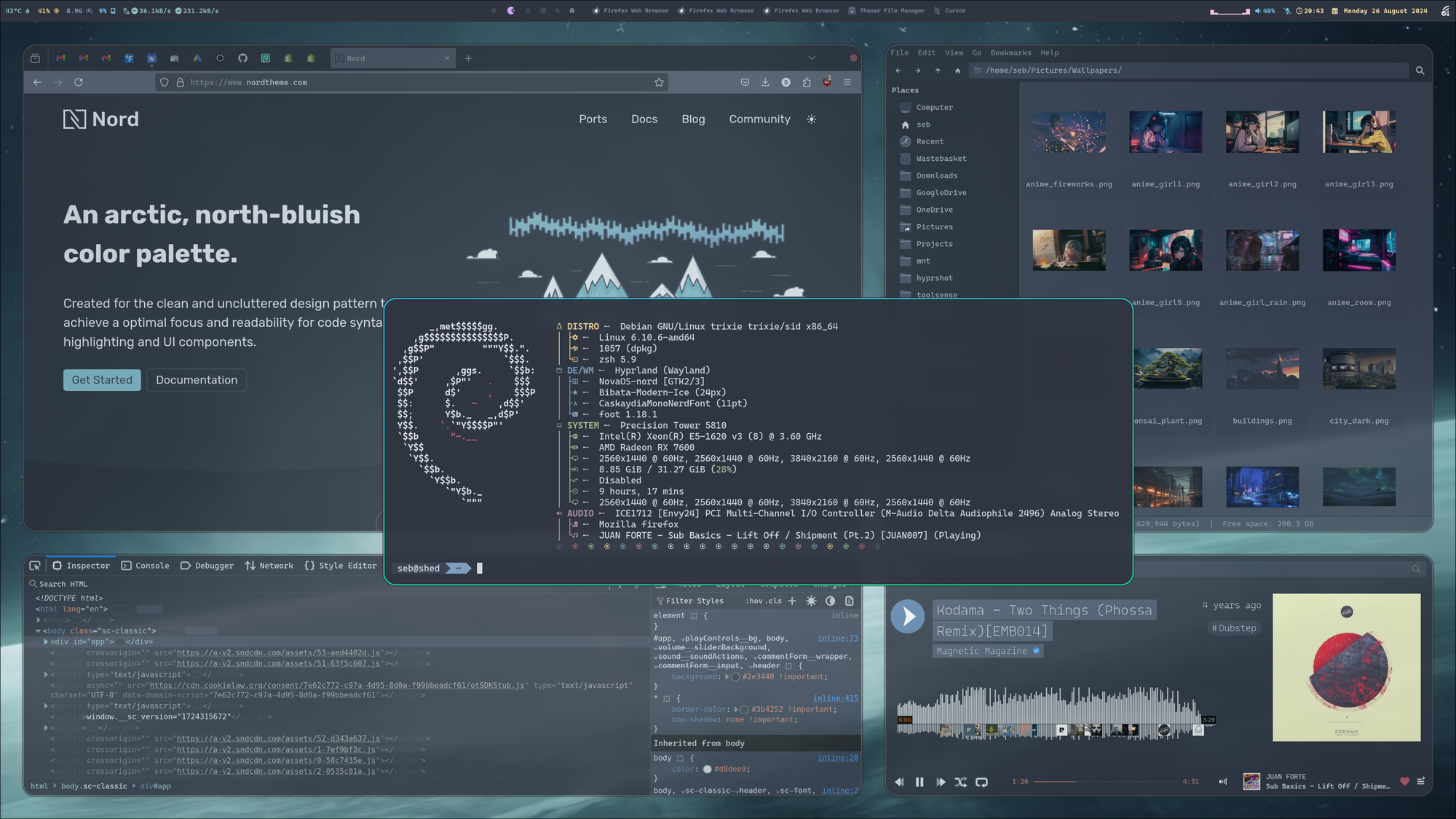
Task: Expand the head element node
Action: click(x=39, y=620)
